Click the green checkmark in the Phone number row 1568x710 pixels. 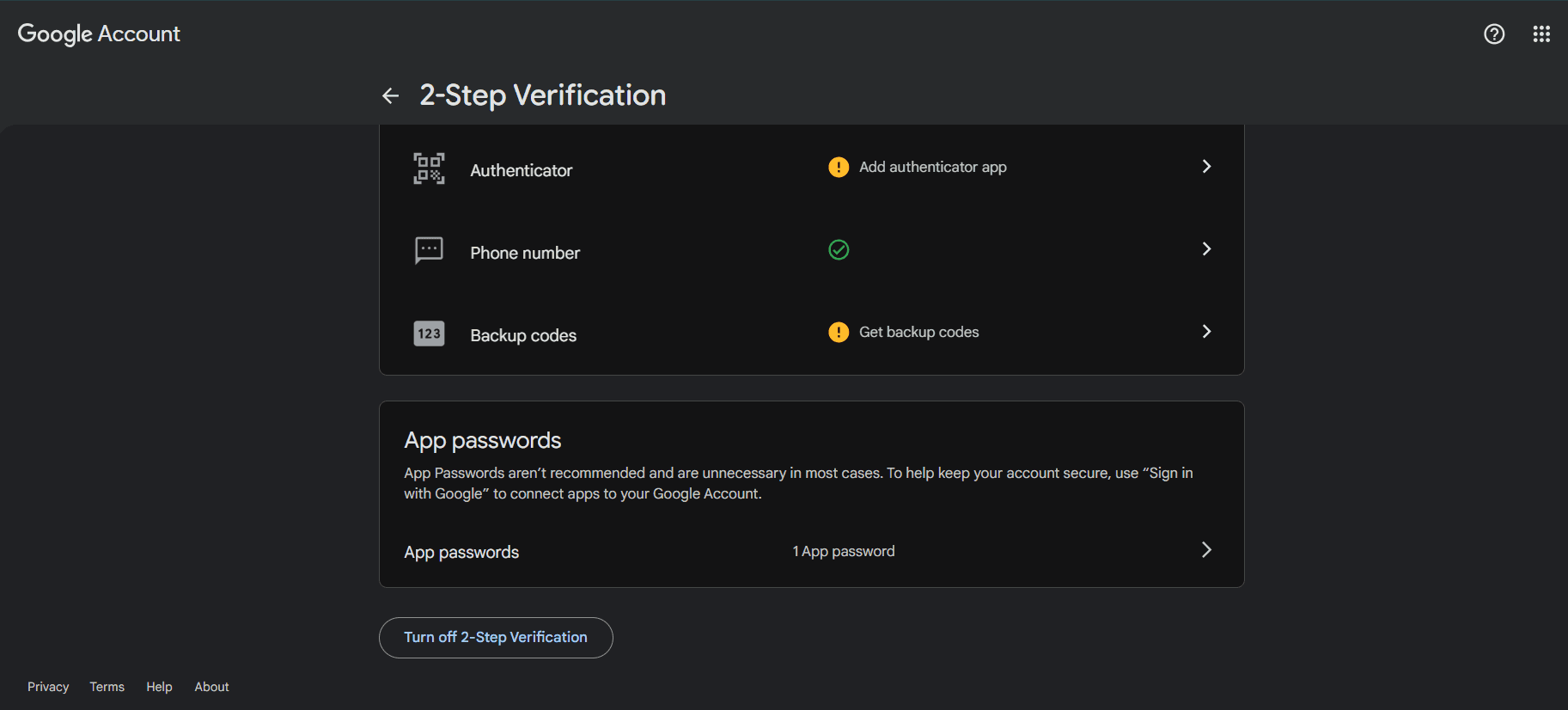(839, 249)
